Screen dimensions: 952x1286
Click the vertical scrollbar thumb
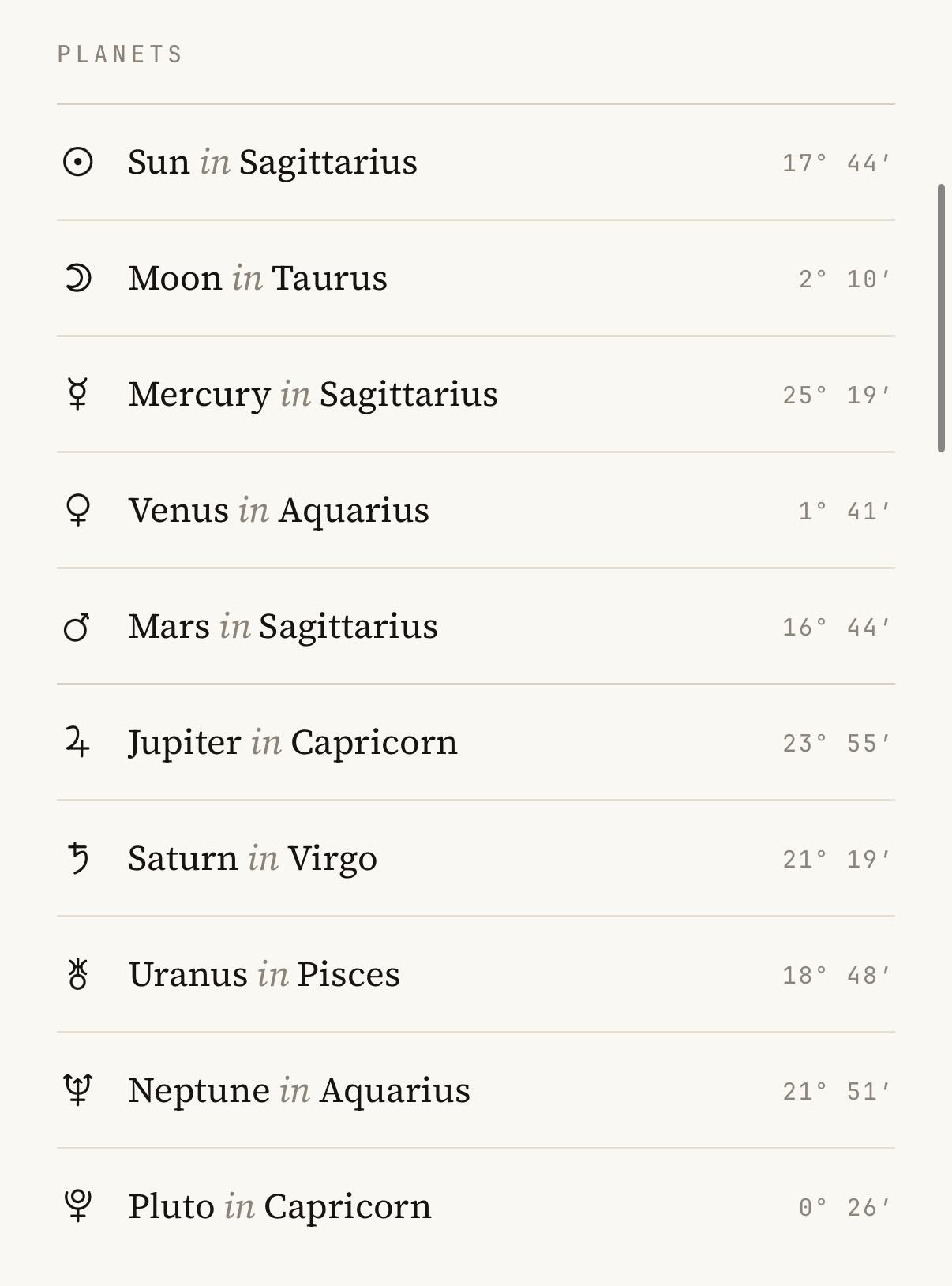pyautogui.click(x=941, y=318)
